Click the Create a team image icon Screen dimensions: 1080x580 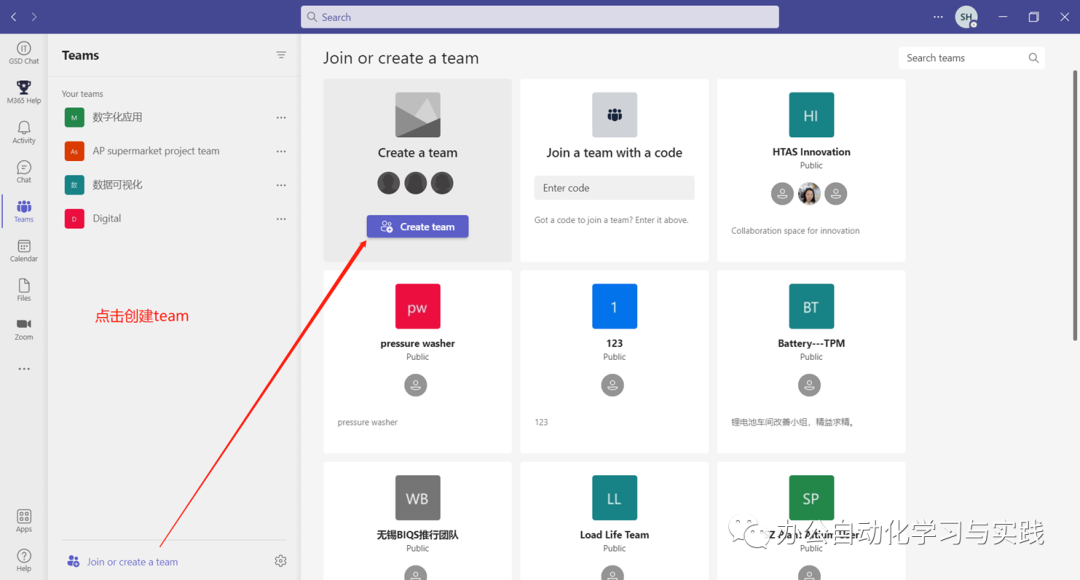pos(417,115)
